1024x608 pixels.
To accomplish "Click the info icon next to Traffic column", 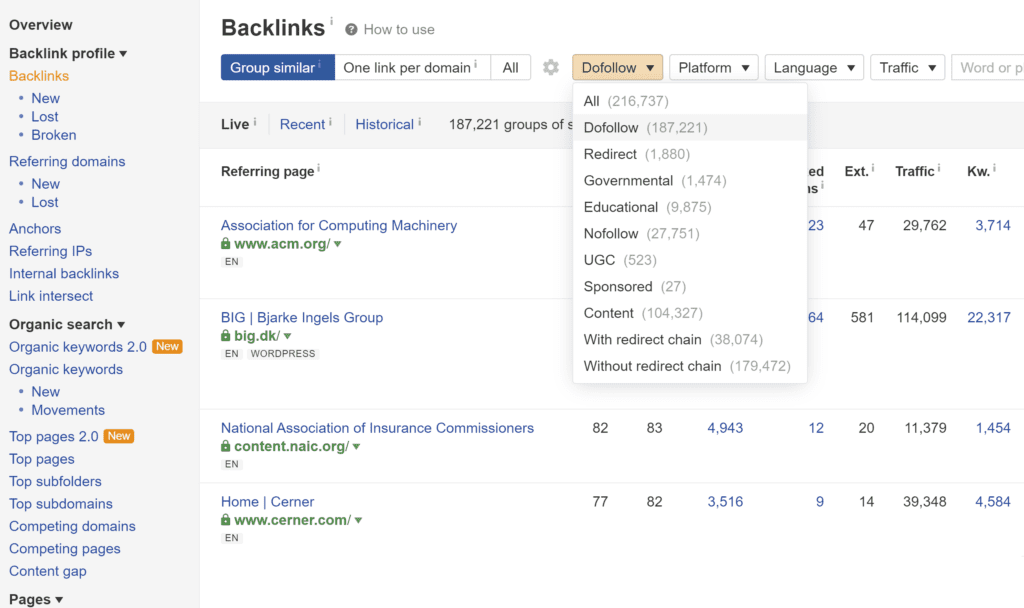I will tap(939, 168).
